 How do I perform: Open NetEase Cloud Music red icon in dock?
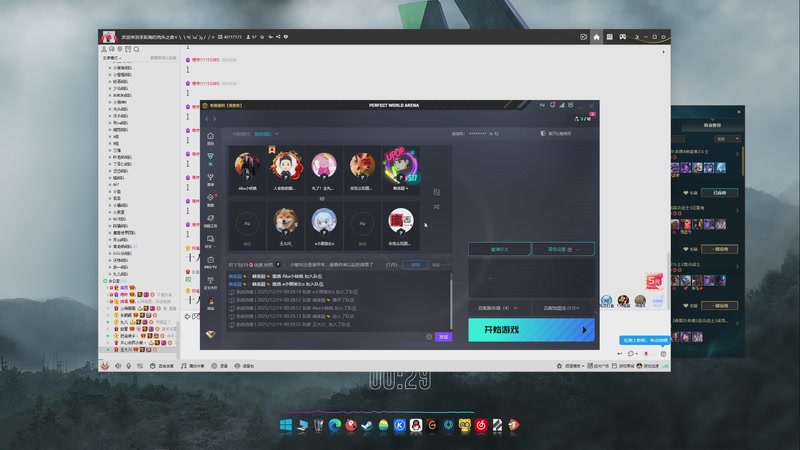tap(481, 425)
